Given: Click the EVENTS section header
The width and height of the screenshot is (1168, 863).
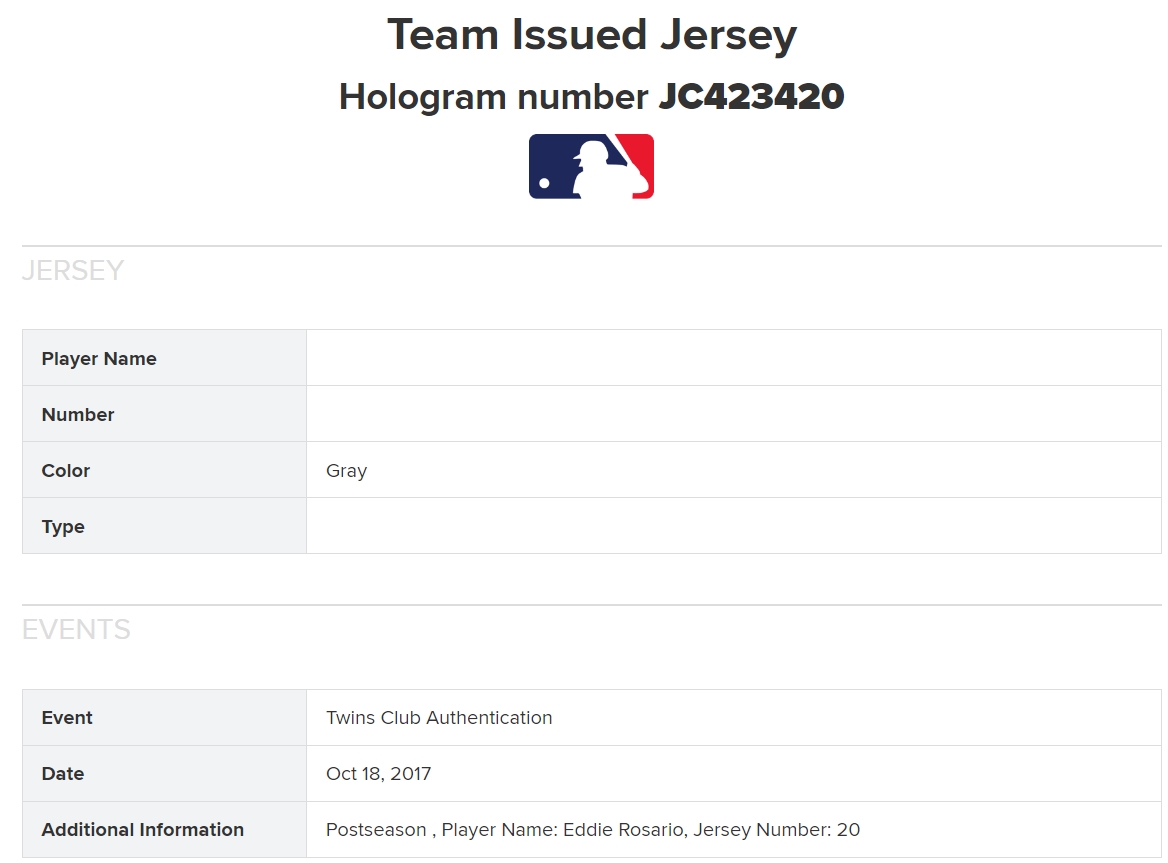Looking at the screenshot, I should tap(76, 629).
